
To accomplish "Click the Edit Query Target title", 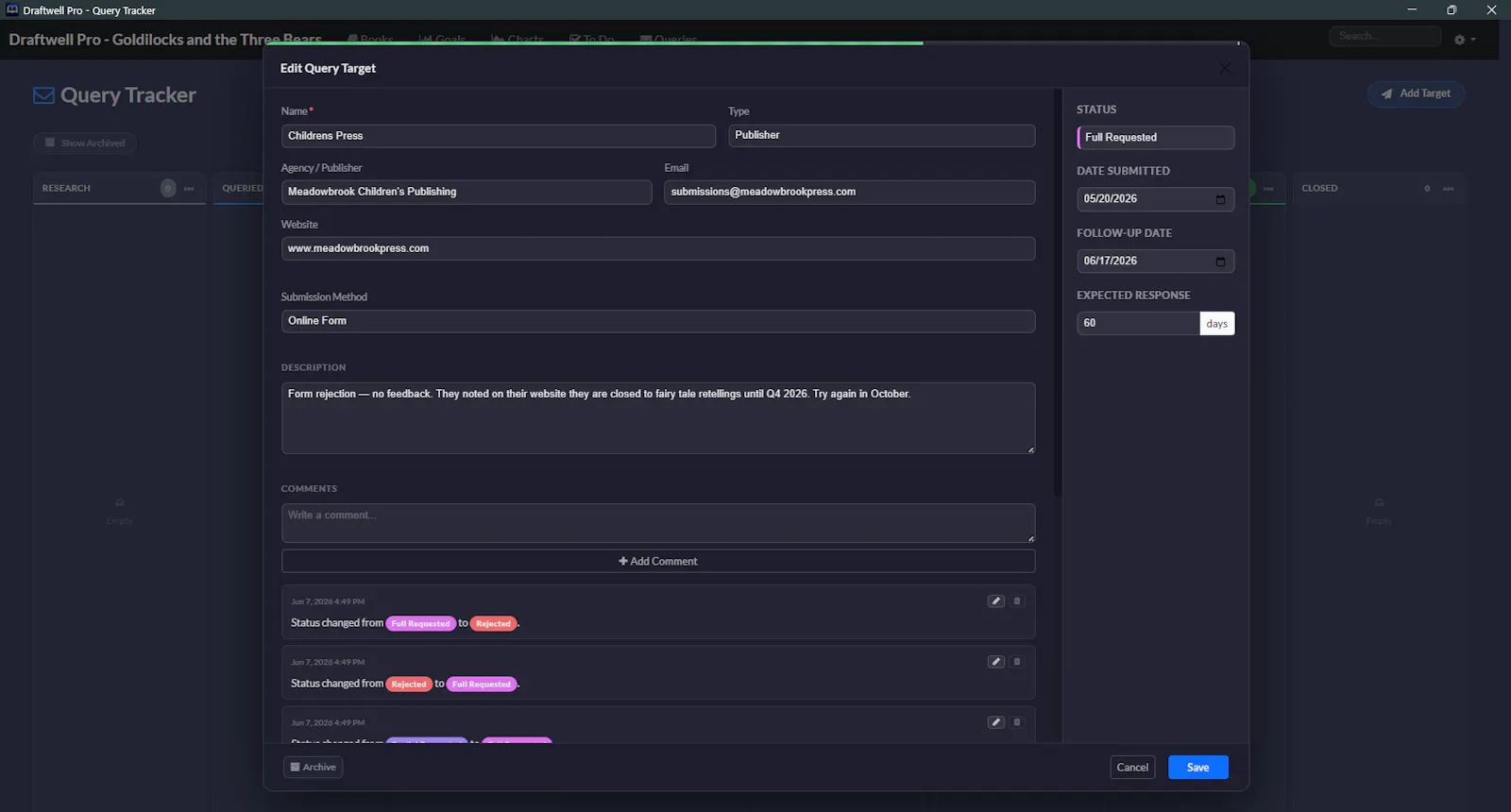I will coord(328,68).
